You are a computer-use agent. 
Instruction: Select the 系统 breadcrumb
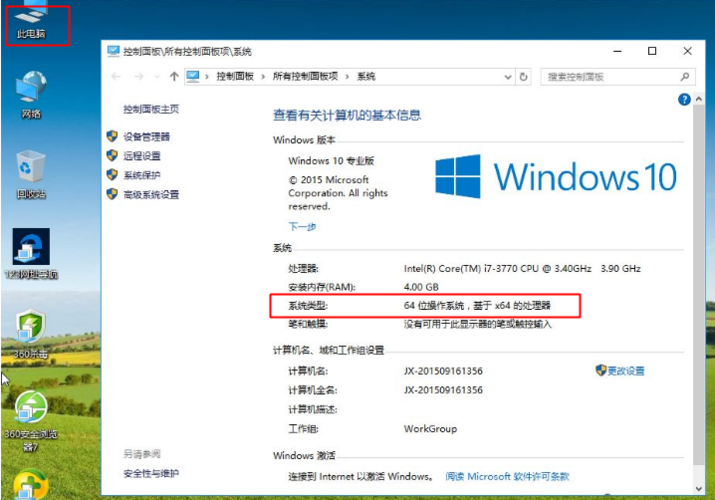366,76
